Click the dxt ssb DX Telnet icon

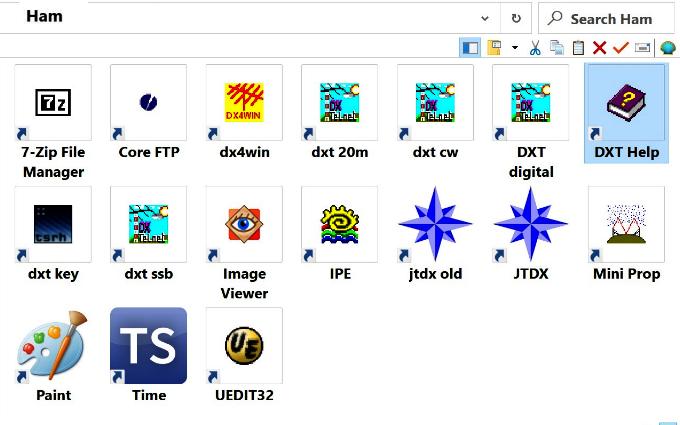pyautogui.click(x=148, y=224)
